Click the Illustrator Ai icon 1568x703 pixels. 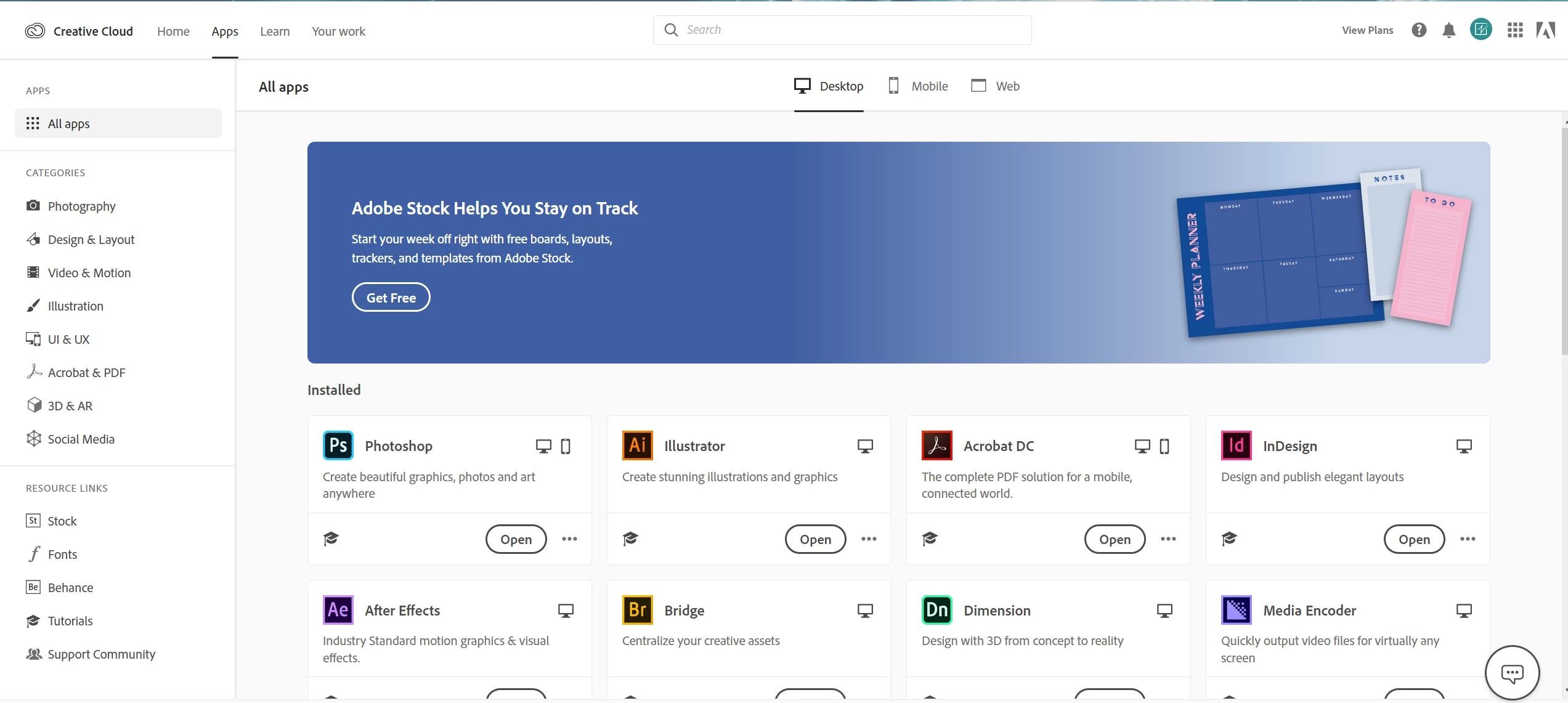(x=637, y=445)
